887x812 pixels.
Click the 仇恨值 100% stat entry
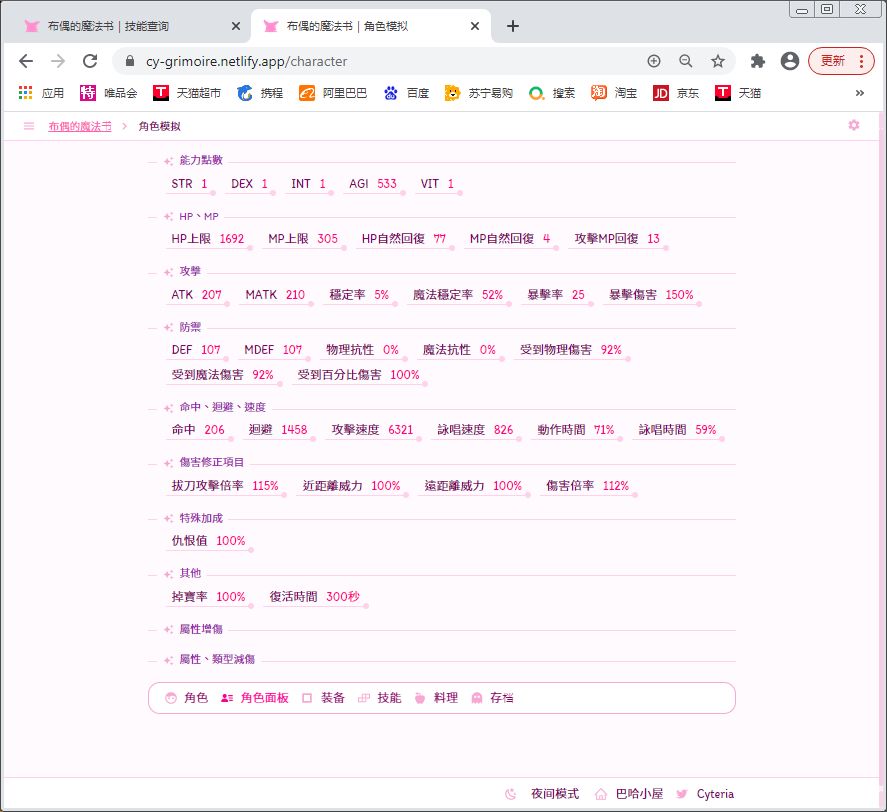[x=208, y=541]
